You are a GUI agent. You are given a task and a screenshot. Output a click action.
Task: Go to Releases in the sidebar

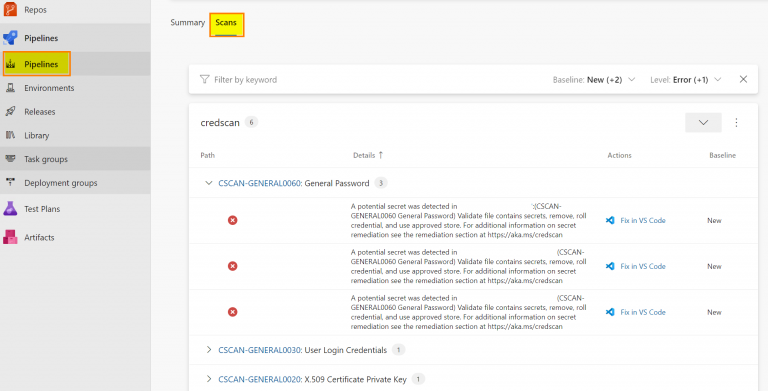click(40, 112)
